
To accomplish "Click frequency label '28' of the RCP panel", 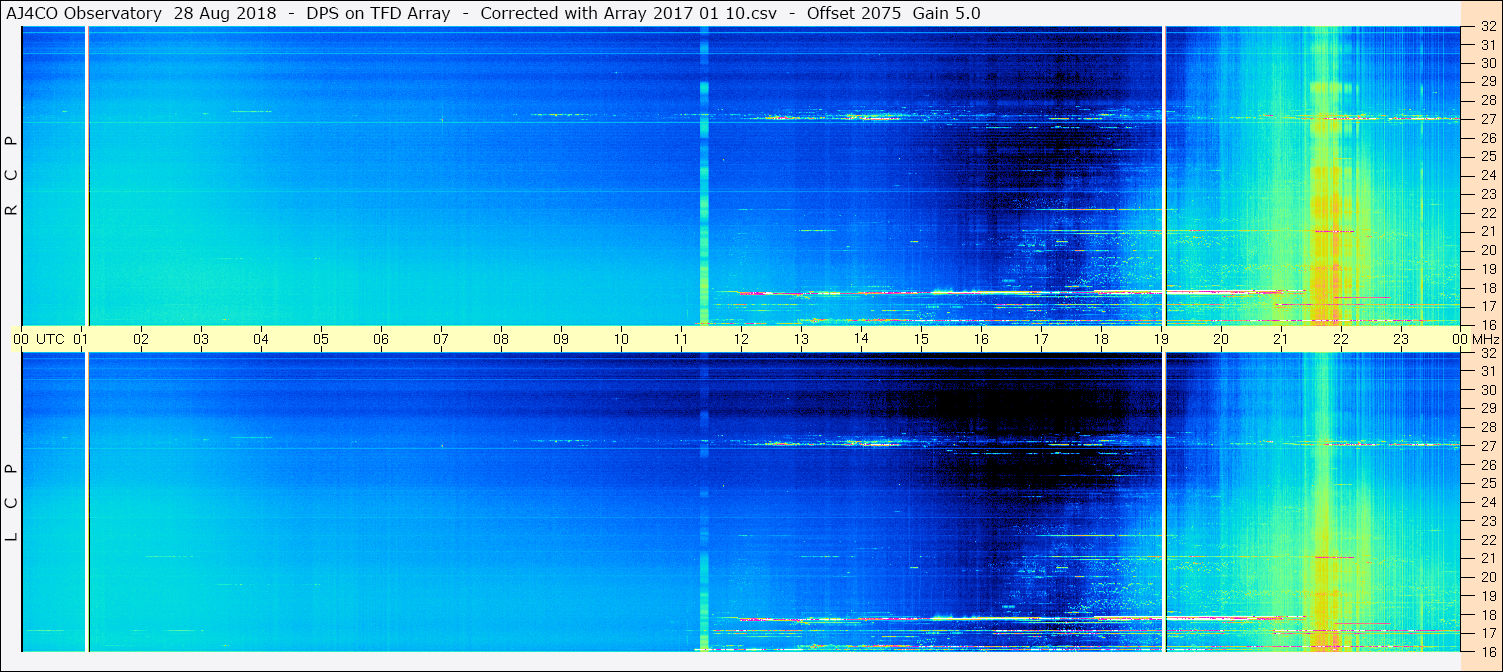I will tap(1488, 101).
